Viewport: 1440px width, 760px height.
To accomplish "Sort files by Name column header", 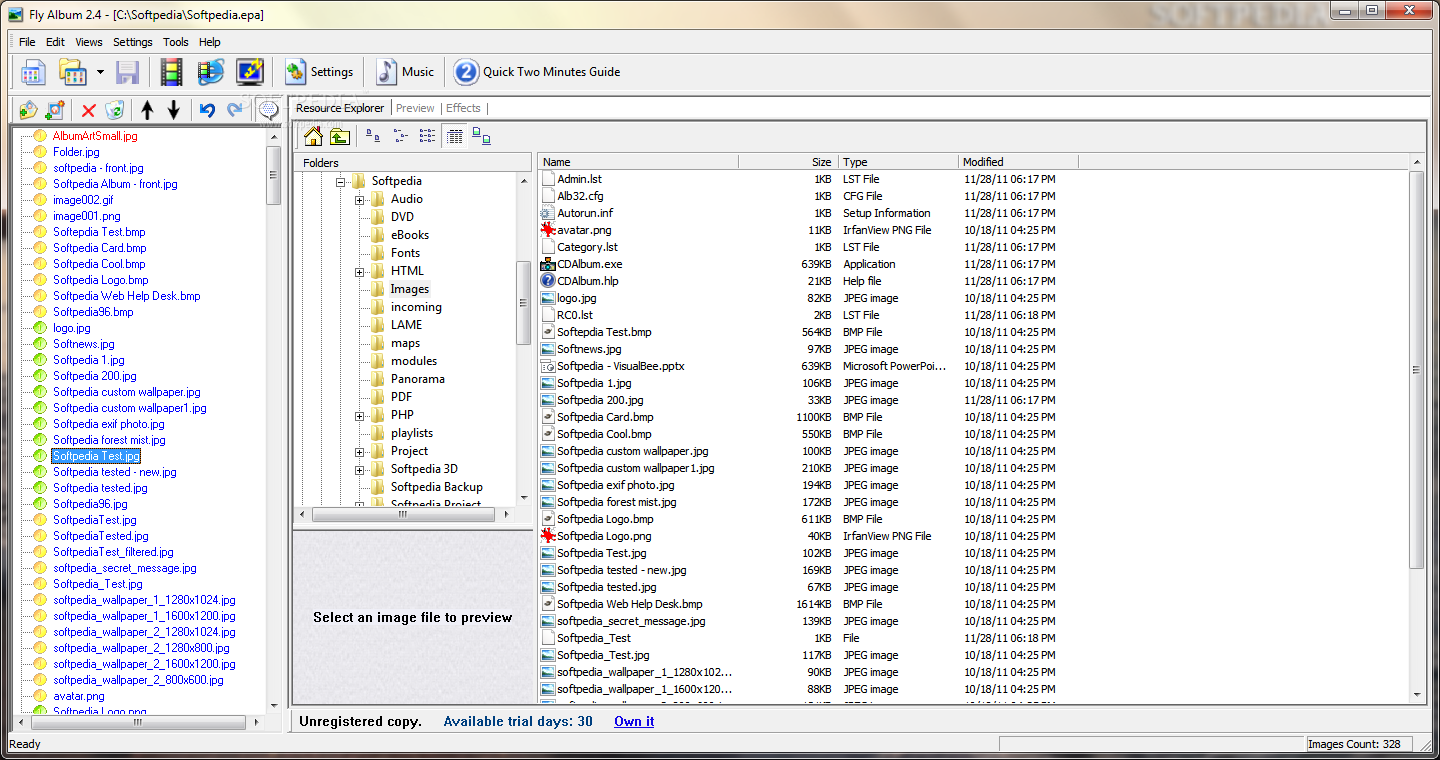I will (639, 162).
